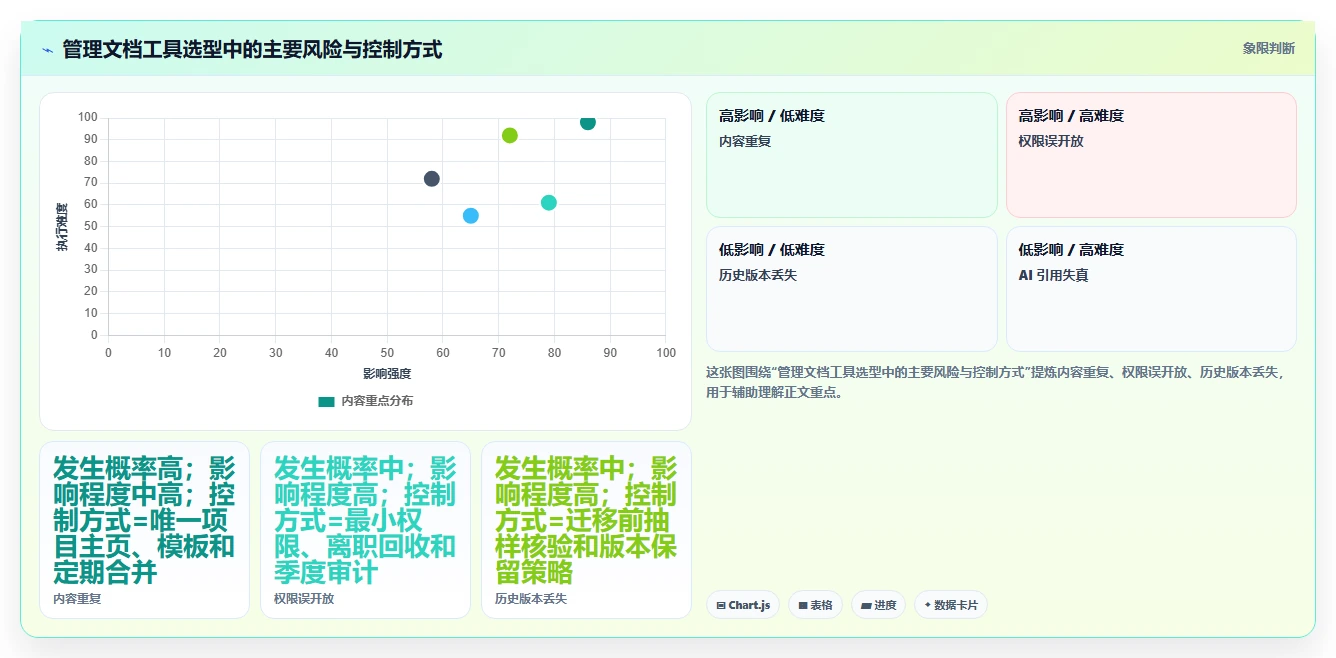Click the Chart.js tag chip
Screen dimensions: 1336x658
743,605
